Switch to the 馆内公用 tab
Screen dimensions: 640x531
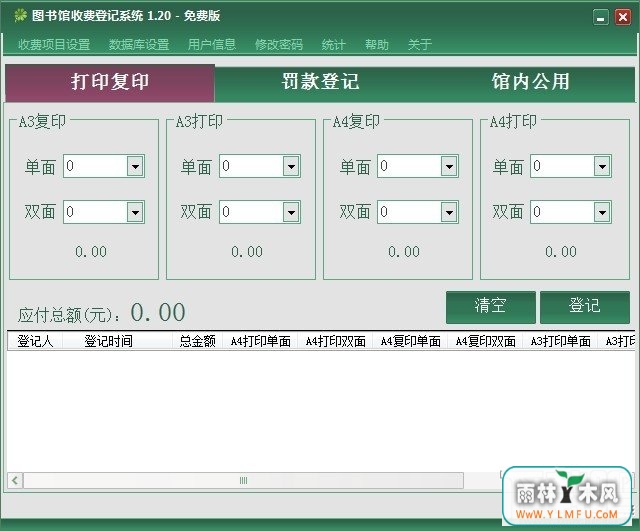(x=530, y=82)
